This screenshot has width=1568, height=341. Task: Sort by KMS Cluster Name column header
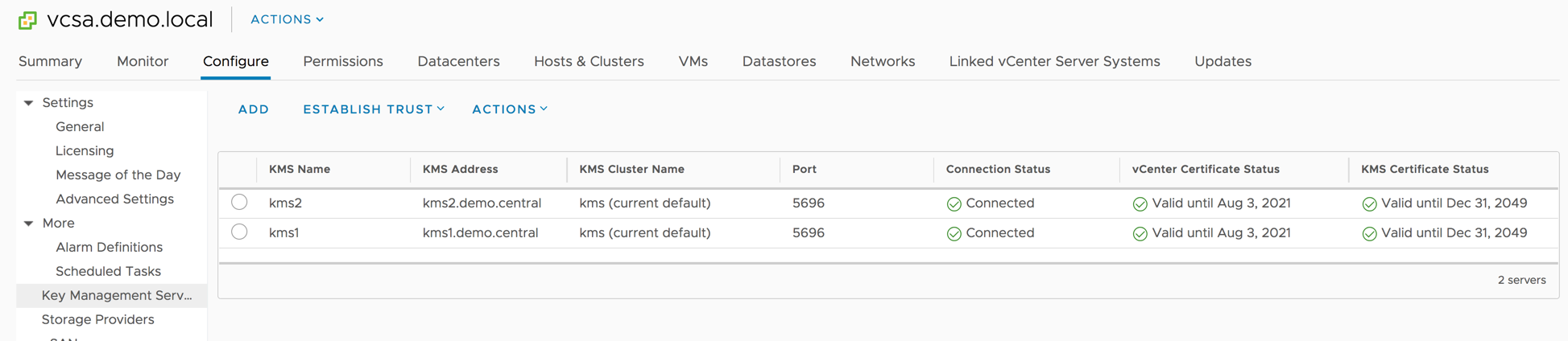tap(631, 170)
